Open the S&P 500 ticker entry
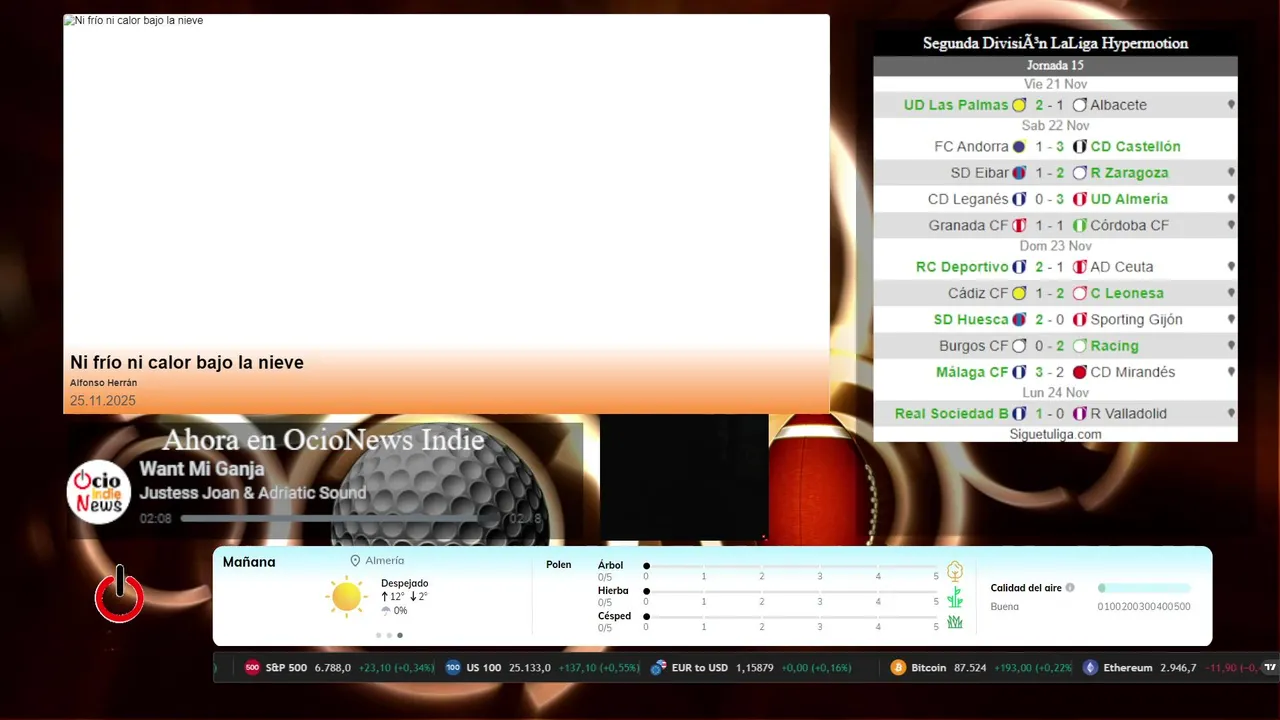Screen dimensions: 1280x720 coord(339,668)
